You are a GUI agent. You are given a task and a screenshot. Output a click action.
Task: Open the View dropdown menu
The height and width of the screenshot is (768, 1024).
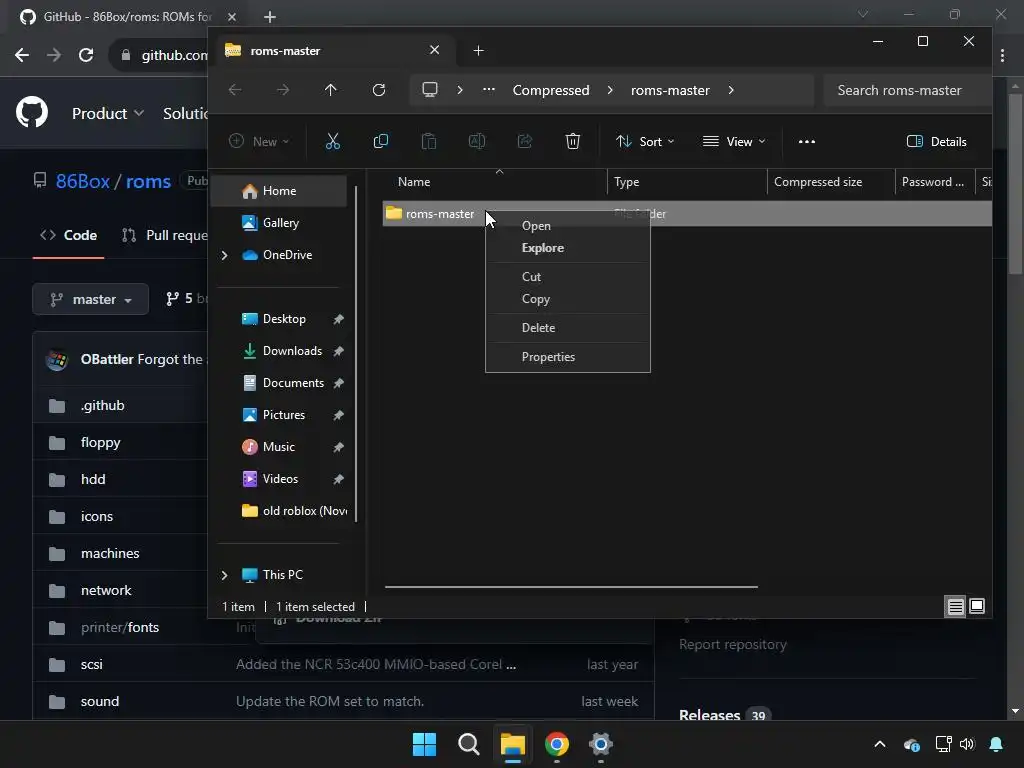(x=733, y=141)
